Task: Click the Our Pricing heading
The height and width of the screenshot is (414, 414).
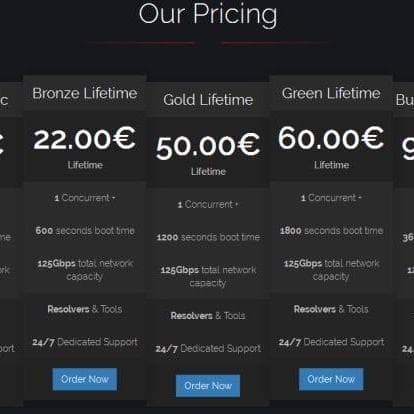Action: [208, 14]
